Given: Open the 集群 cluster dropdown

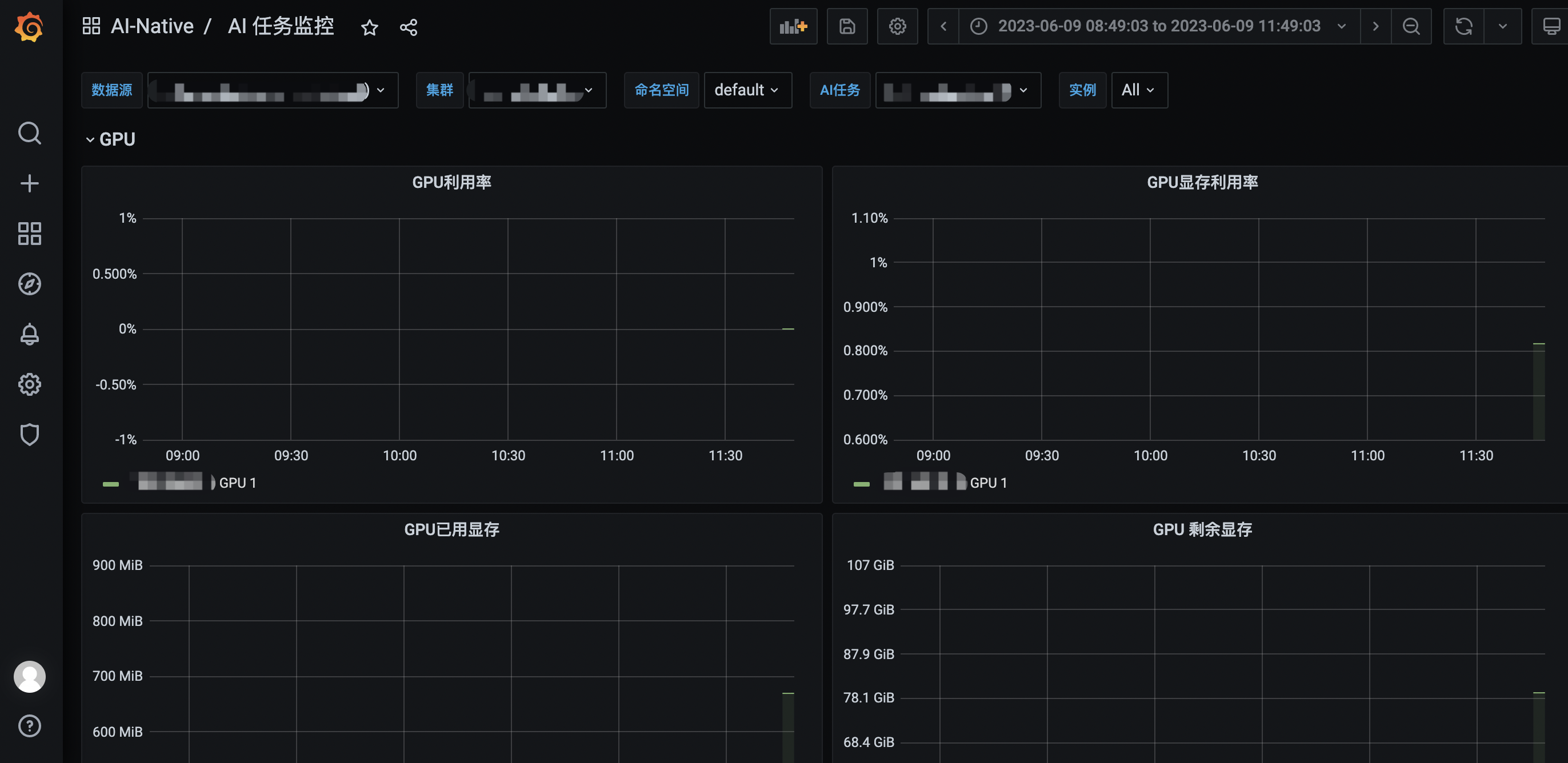Looking at the screenshot, I should coord(538,90).
